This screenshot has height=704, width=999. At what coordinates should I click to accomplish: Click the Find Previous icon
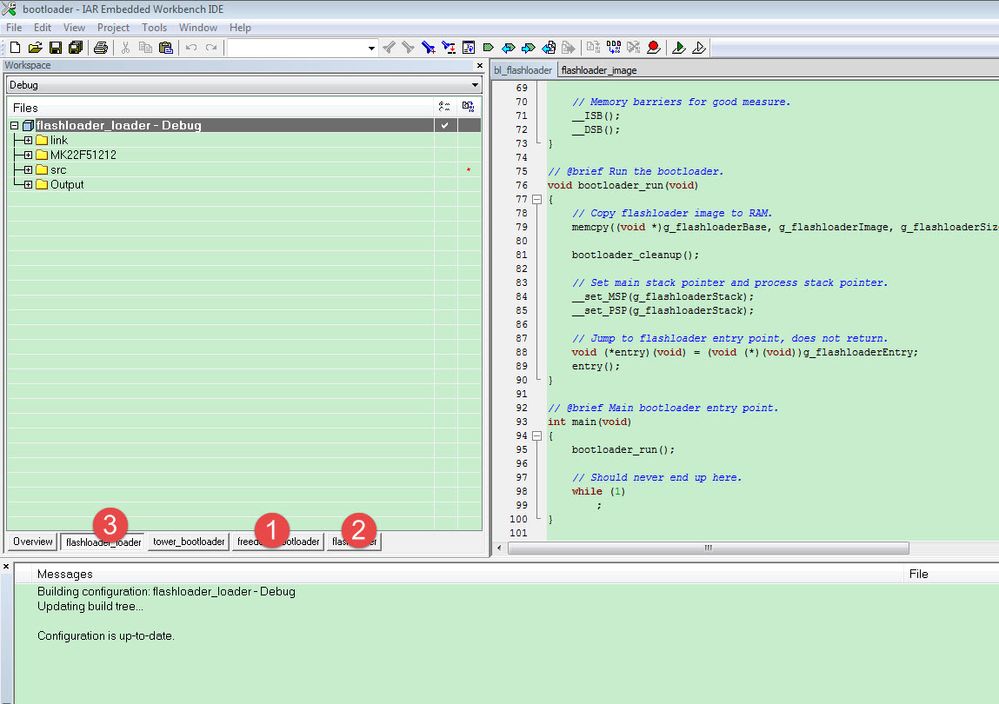pyautogui.click(x=389, y=48)
